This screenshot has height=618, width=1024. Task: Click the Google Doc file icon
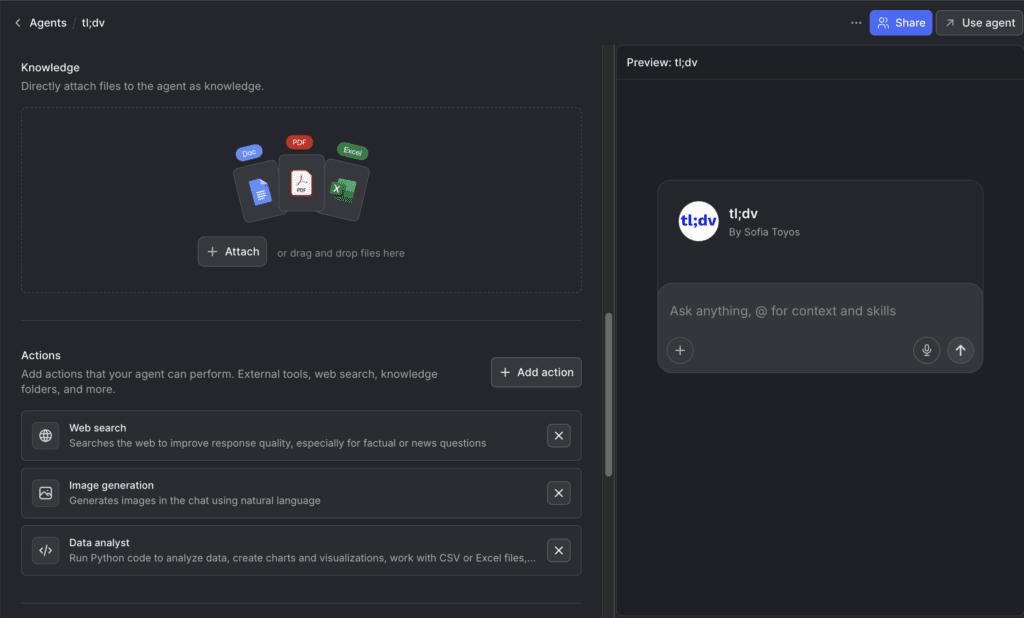click(x=260, y=192)
